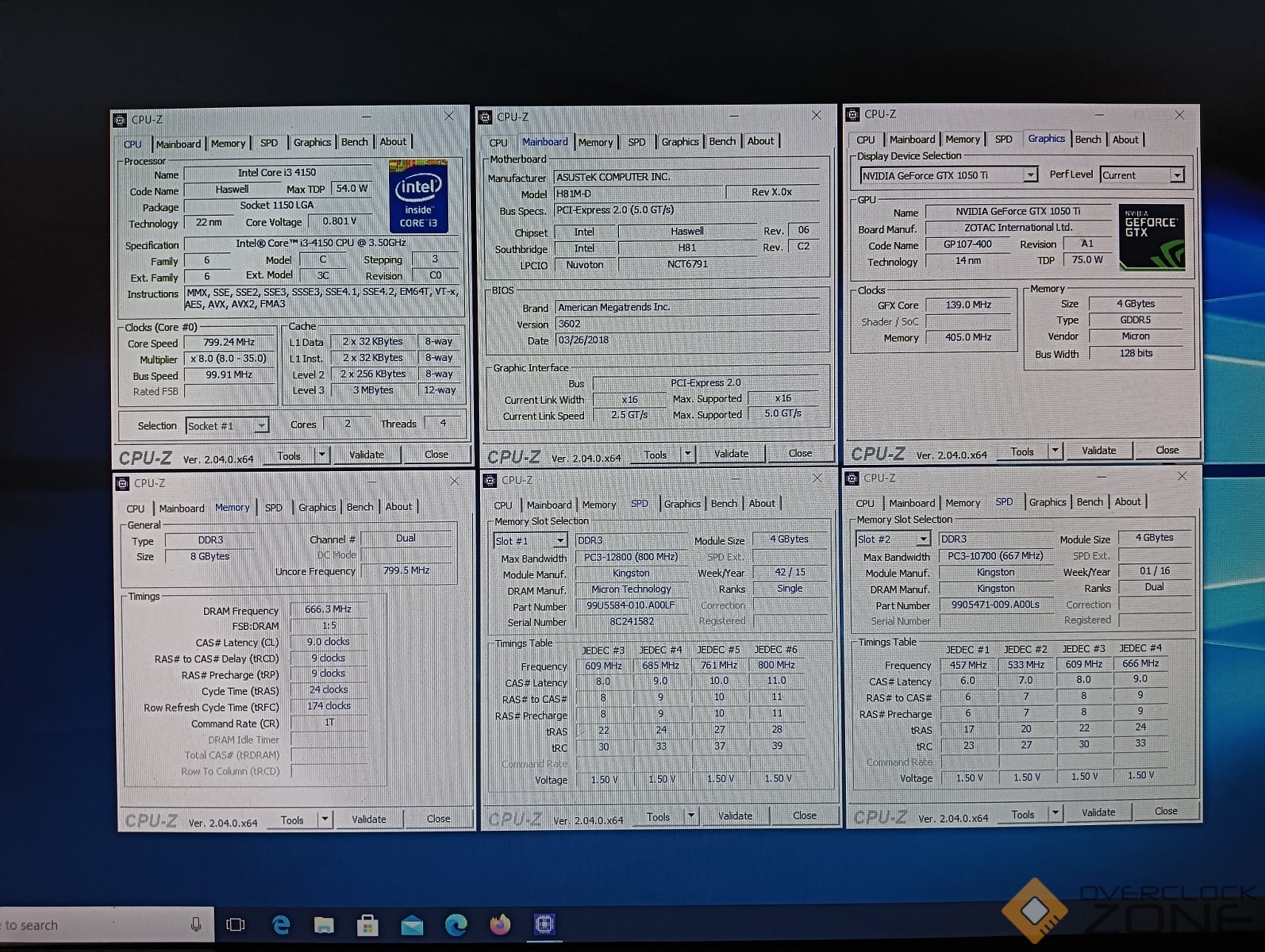Click Specification Intel Core i3-4150 field

(x=321, y=244)
